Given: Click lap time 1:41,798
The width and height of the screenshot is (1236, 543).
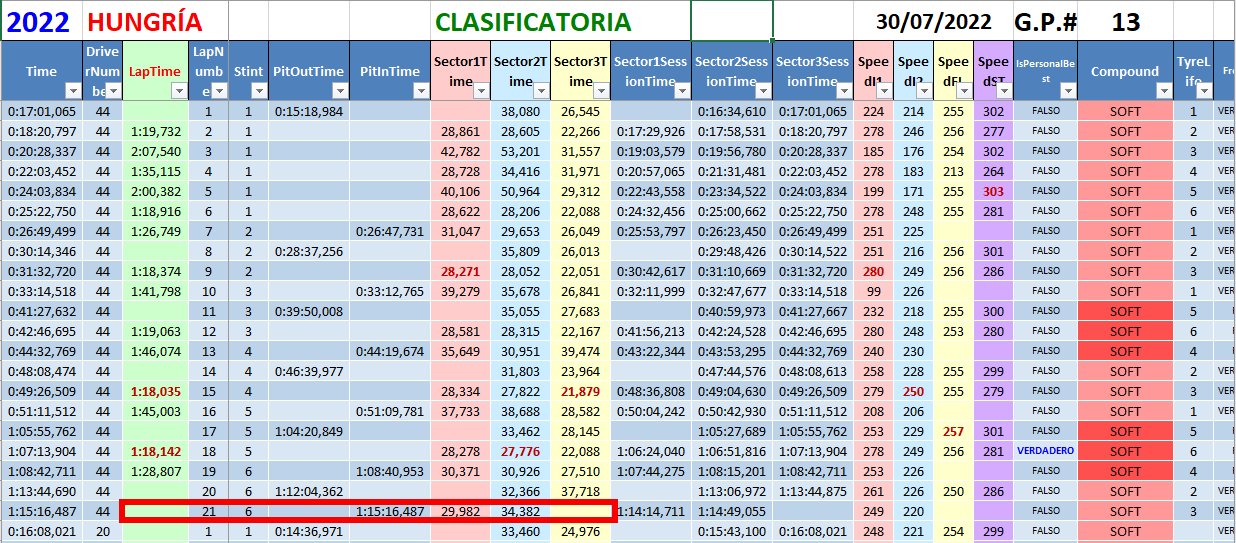Looking at the screenshot, I should coord(156,291).
